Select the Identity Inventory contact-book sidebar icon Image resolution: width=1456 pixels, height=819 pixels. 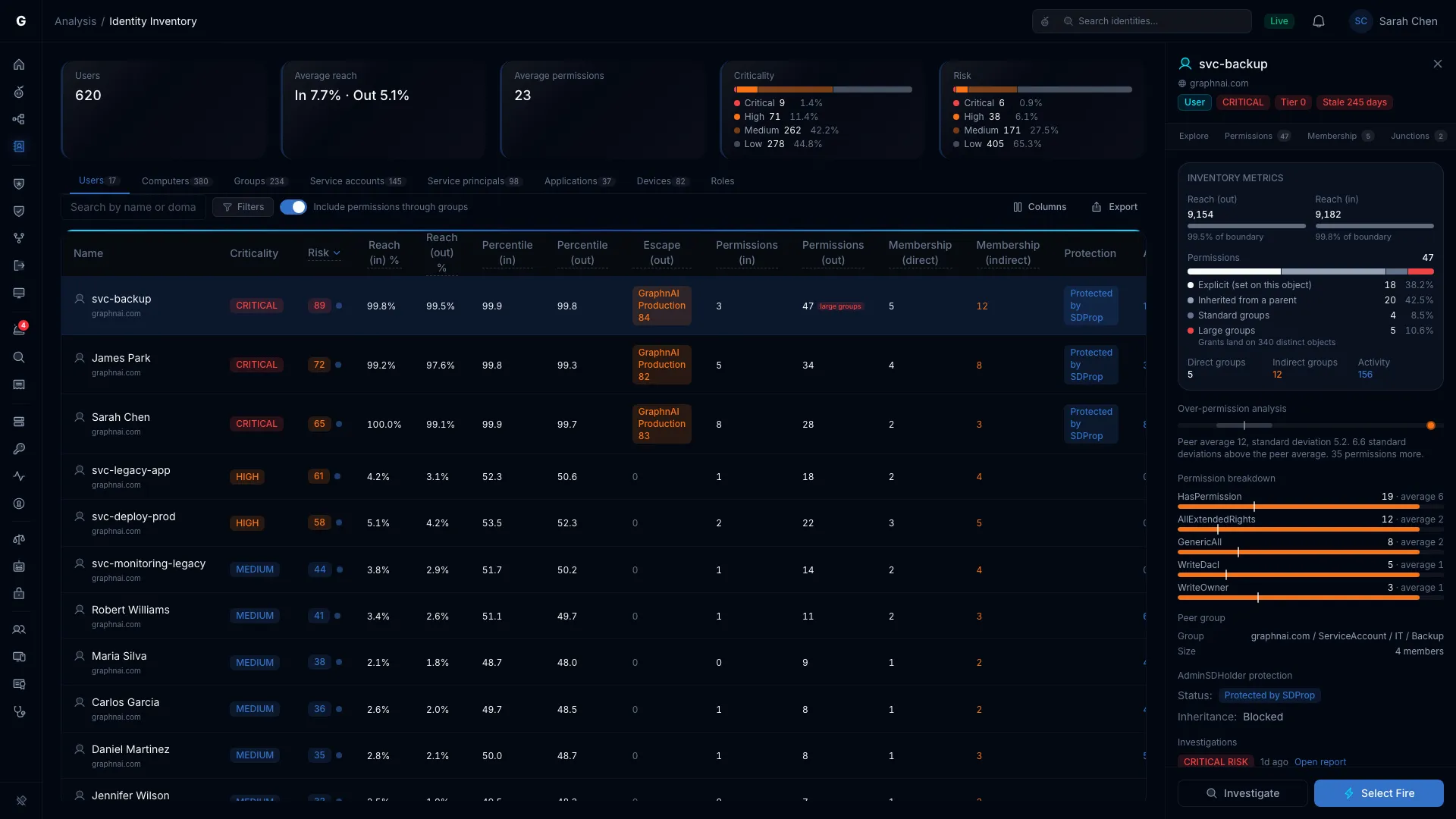[x=19, y=146]
